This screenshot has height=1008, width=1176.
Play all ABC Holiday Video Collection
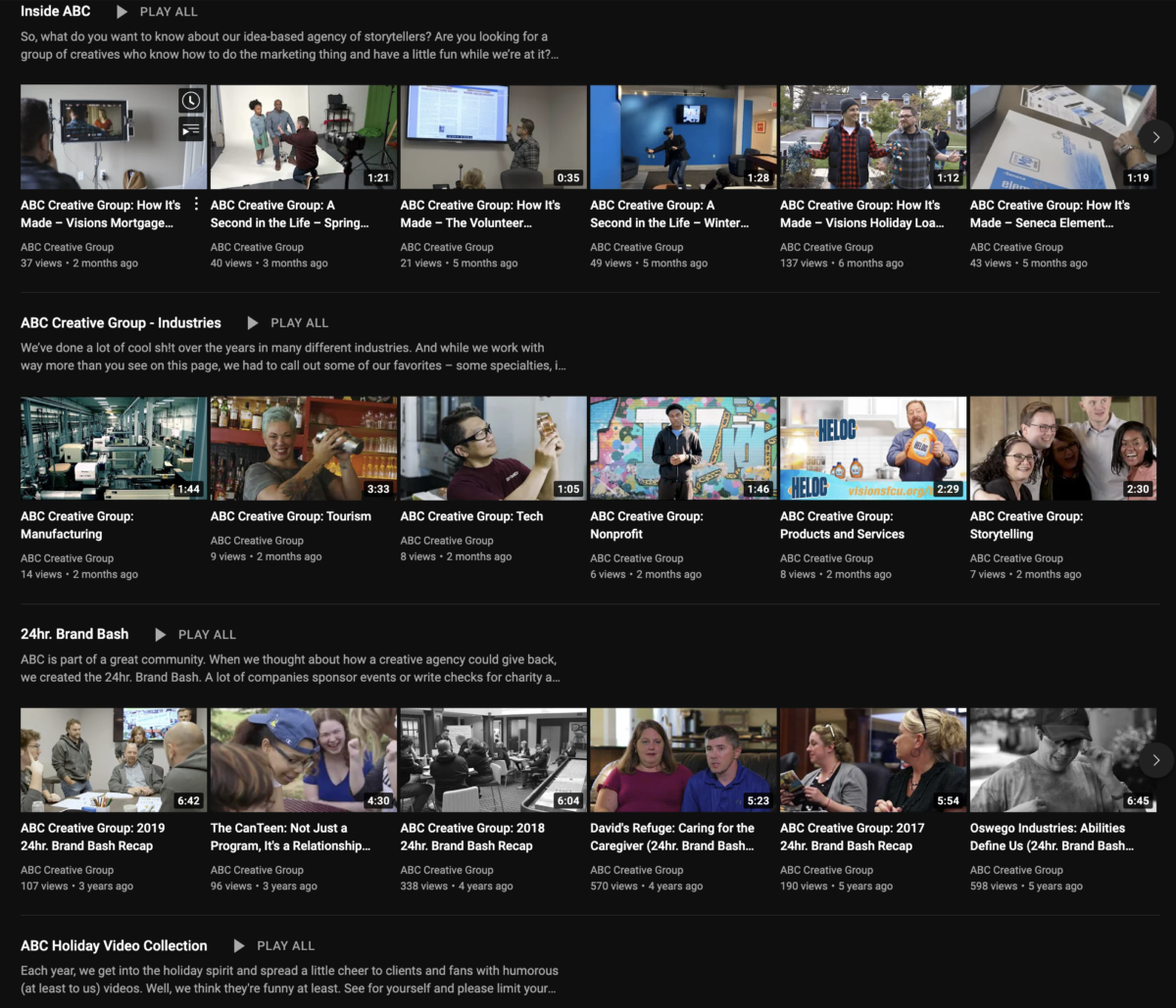point(273,946)
